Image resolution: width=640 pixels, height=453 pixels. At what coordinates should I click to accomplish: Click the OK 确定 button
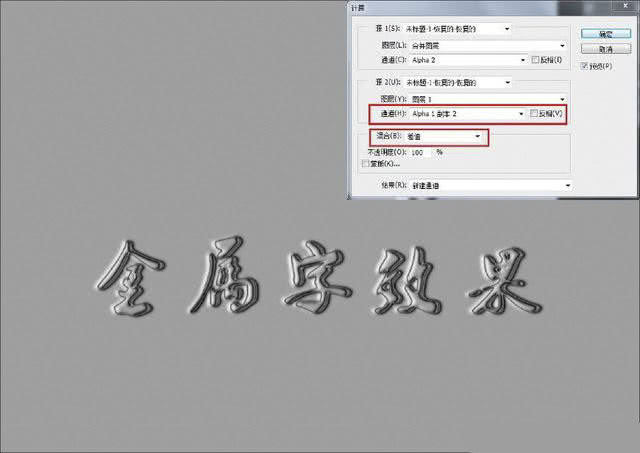pyautogui.click(x=606, y=34)
